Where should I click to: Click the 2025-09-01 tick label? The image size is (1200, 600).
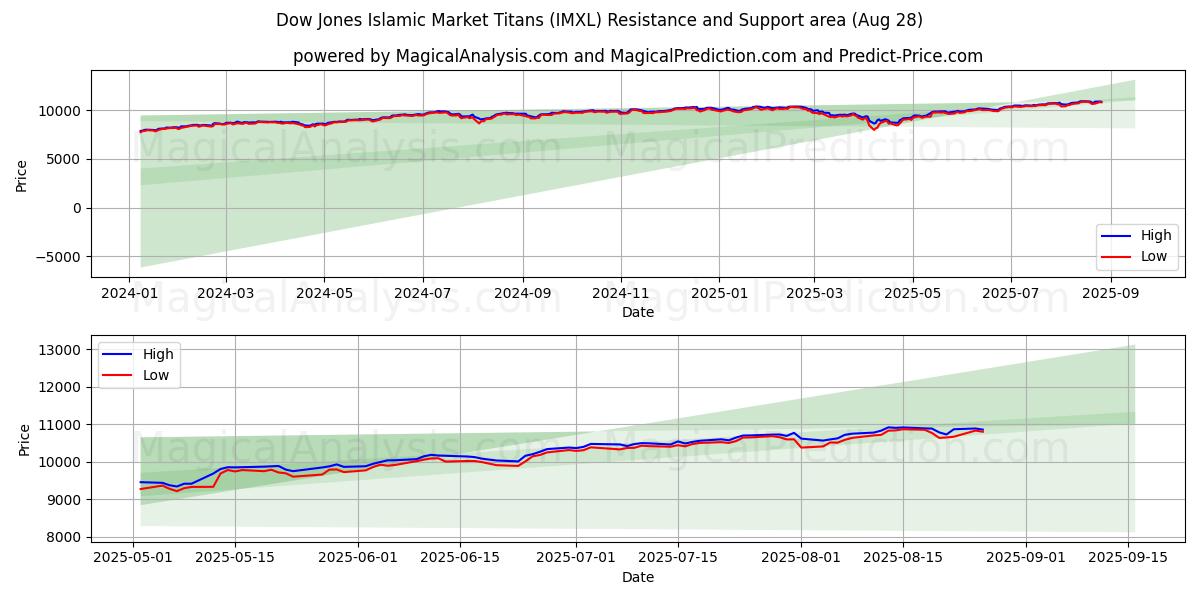[1026, 558]
